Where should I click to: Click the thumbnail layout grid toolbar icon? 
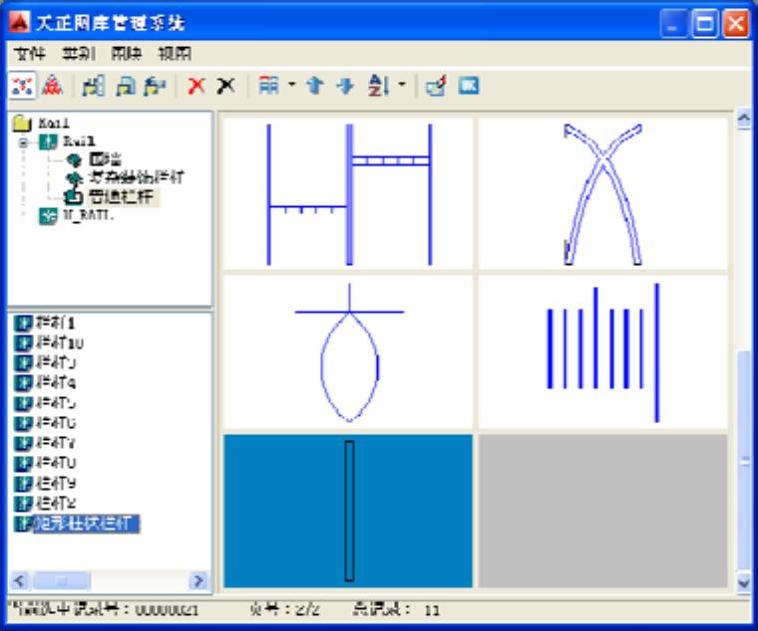[269, 86]
